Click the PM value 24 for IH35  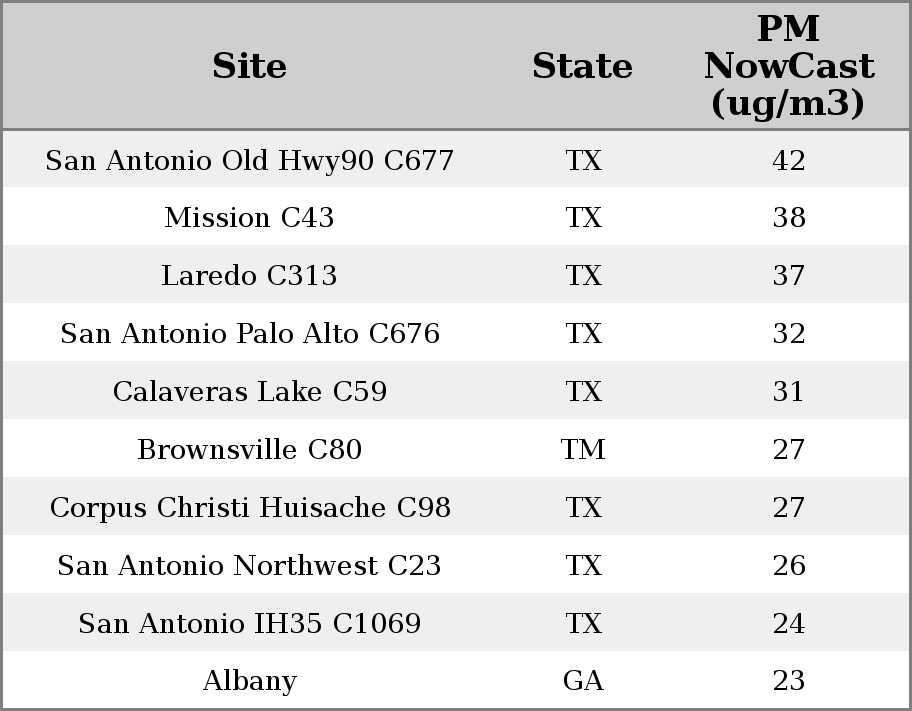(789, 623)
